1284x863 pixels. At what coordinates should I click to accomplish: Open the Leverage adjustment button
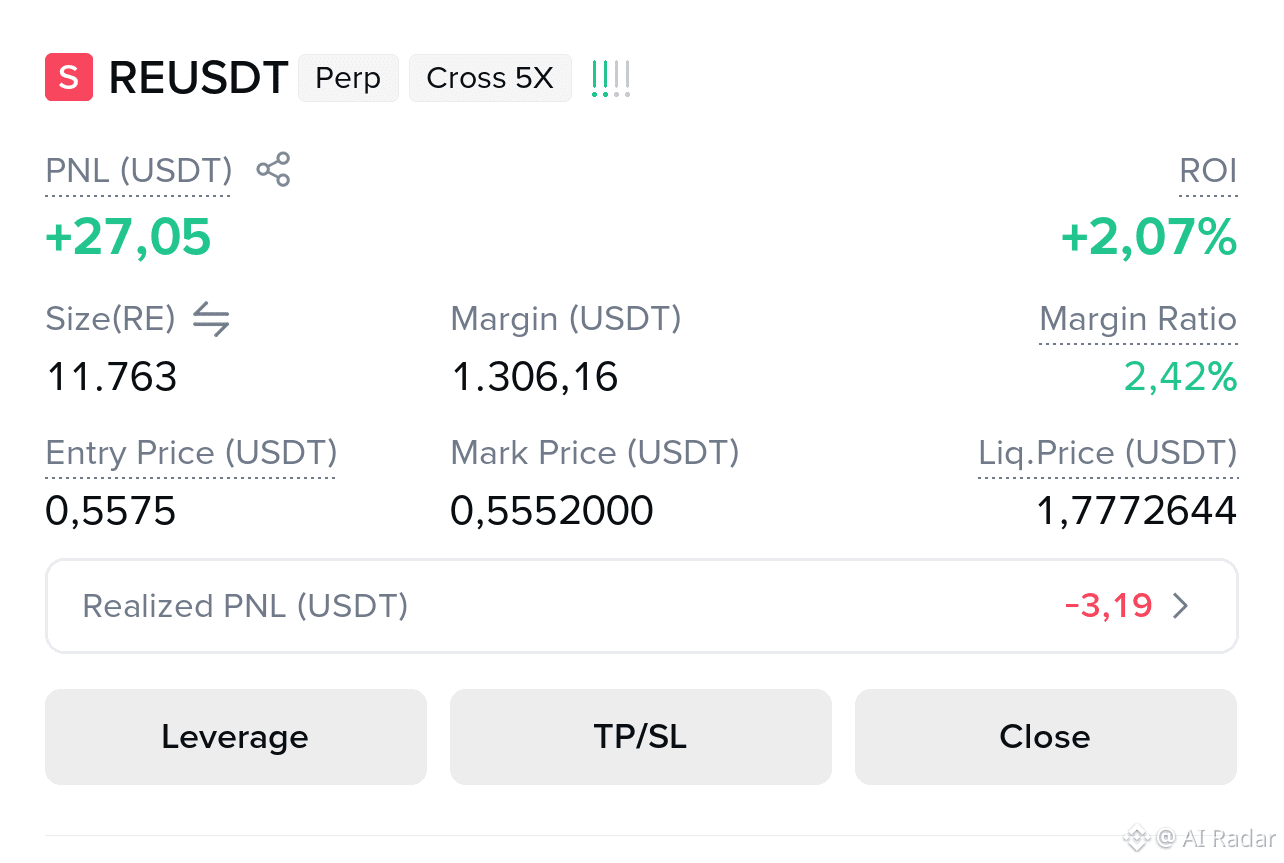tap(236, 737)
